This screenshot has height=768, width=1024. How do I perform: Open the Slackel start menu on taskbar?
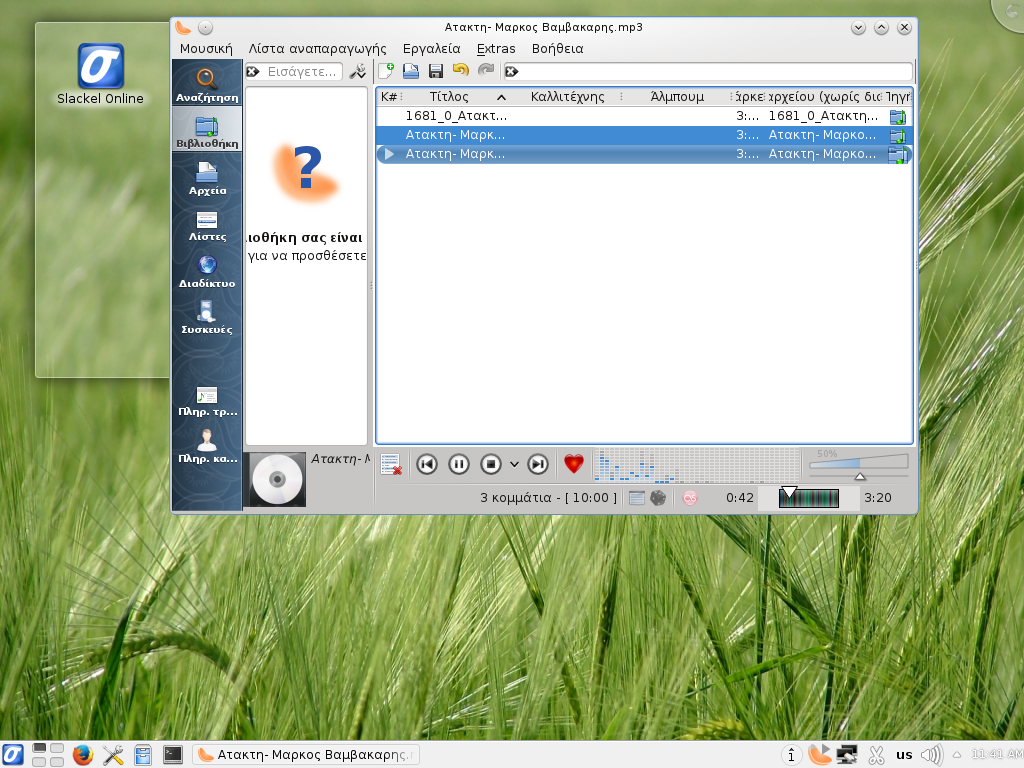12,755
